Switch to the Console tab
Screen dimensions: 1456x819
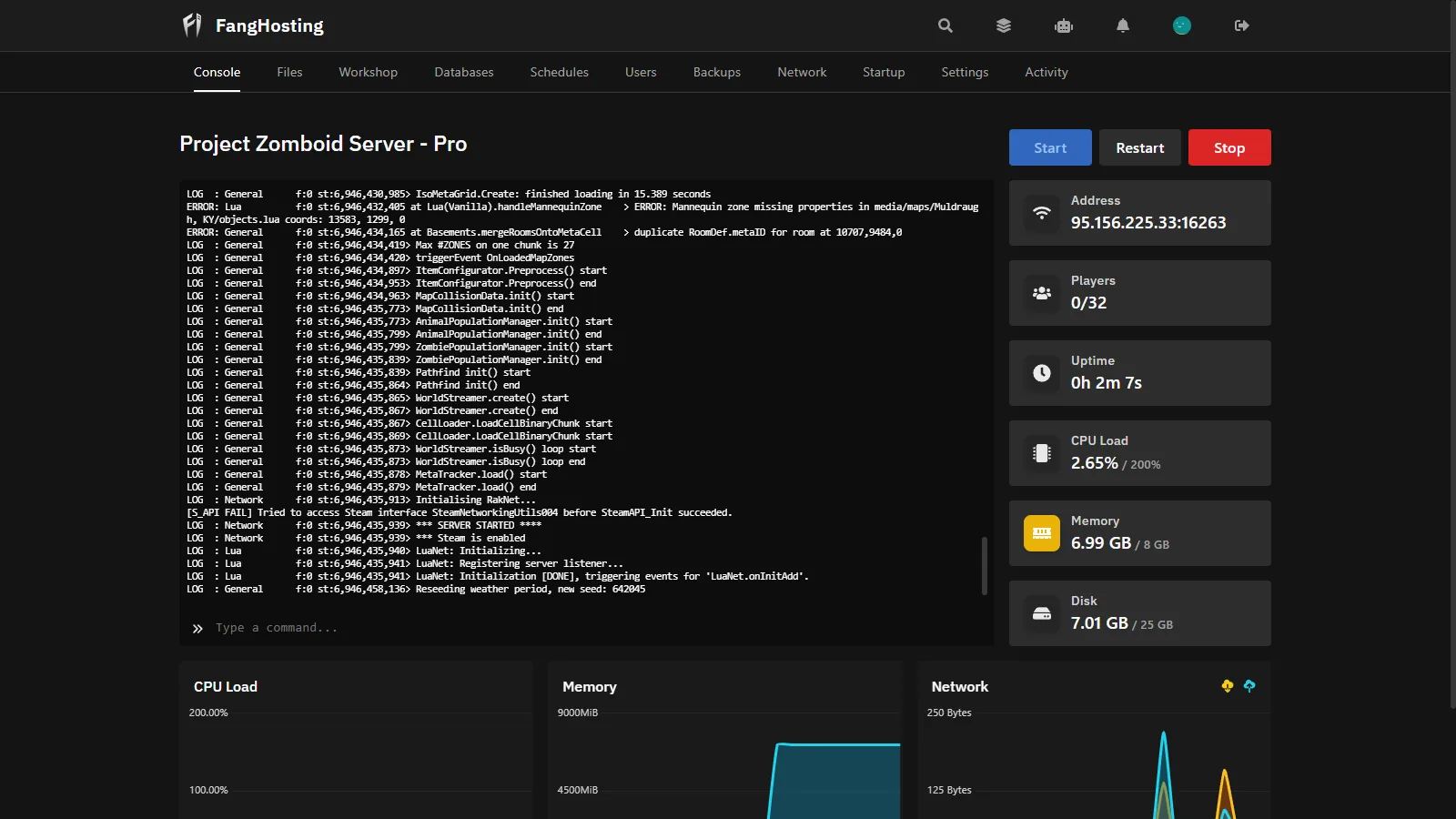tap(217, 72)
